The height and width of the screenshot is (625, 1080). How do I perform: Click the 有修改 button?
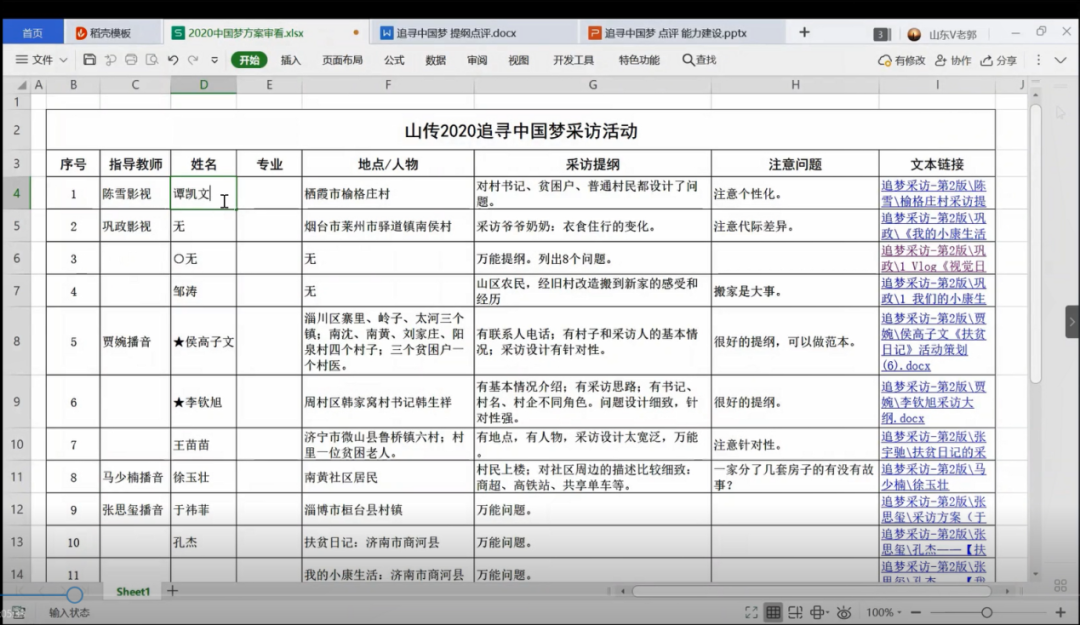(902, 60)
